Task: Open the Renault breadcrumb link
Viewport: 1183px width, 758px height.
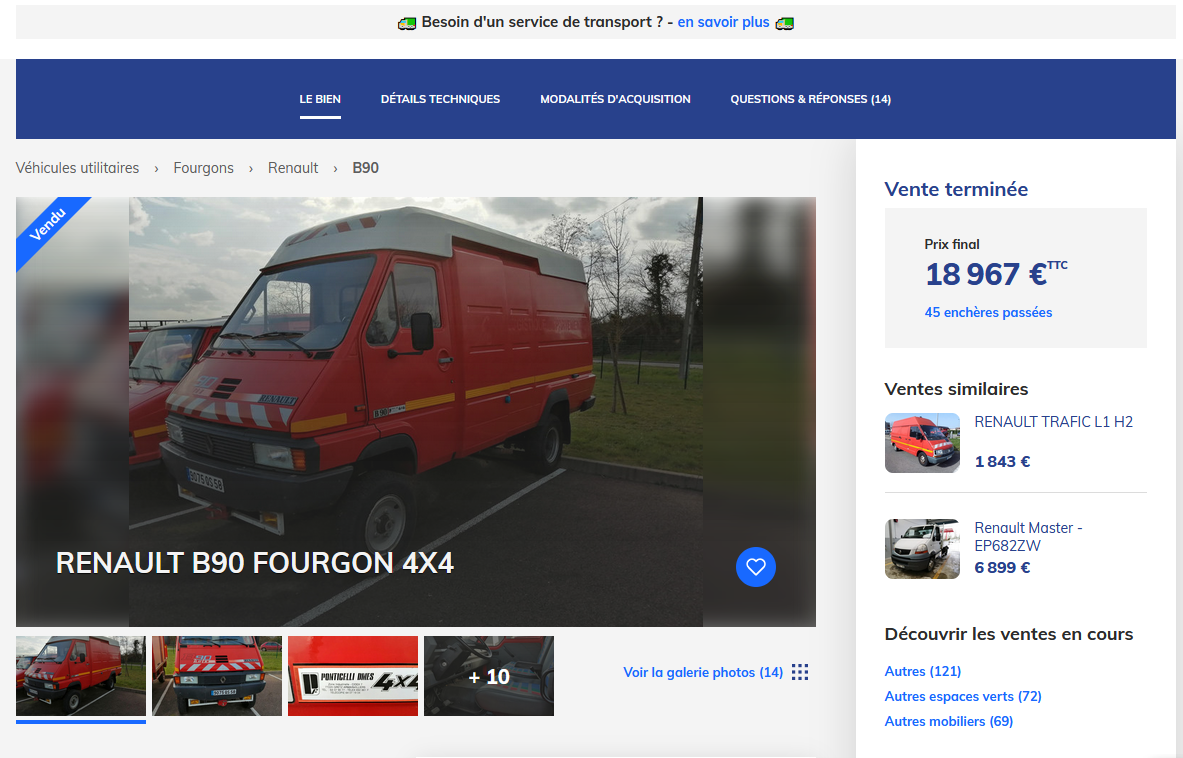Action: pyautogui.click(x=293, y=168)
